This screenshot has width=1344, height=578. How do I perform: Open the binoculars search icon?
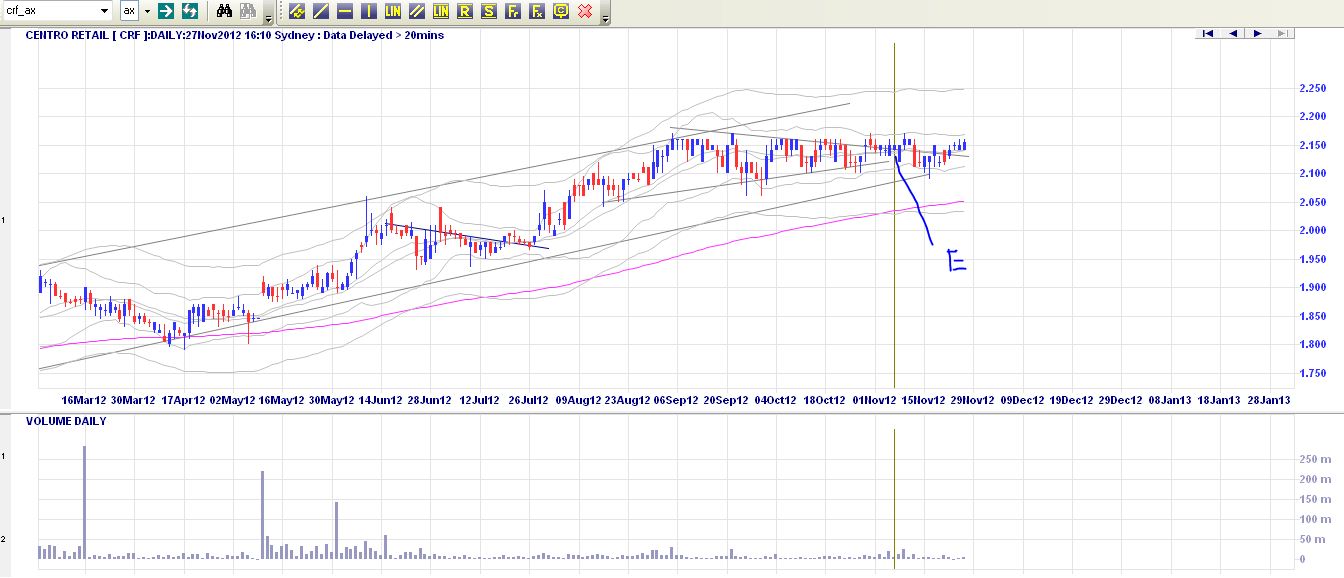click(225, 11)
